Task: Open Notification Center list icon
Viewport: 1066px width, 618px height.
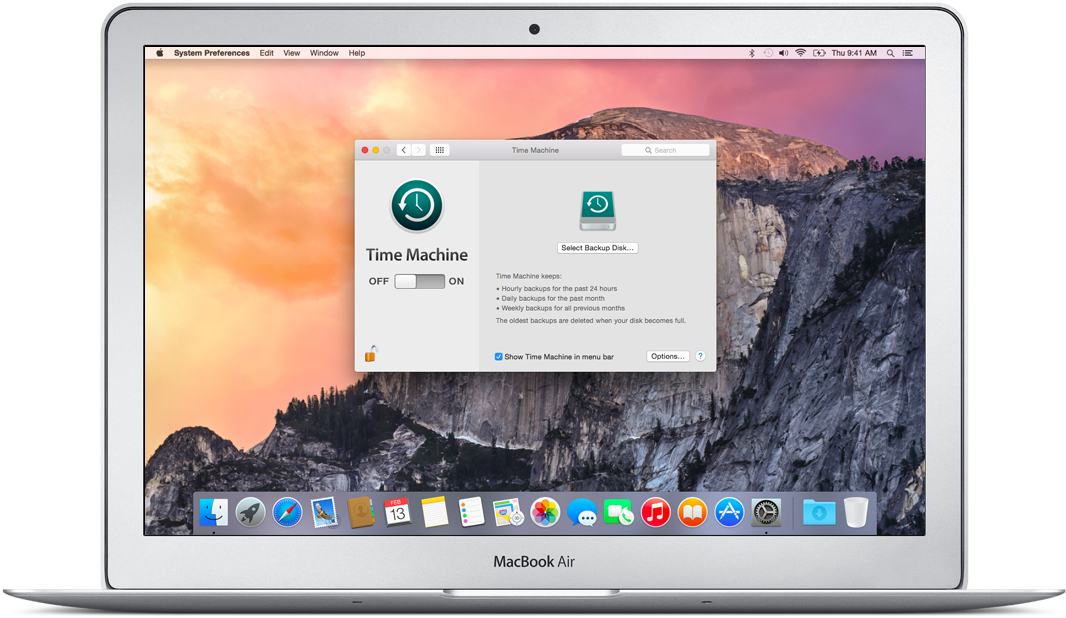Action: tap(908, 53)
